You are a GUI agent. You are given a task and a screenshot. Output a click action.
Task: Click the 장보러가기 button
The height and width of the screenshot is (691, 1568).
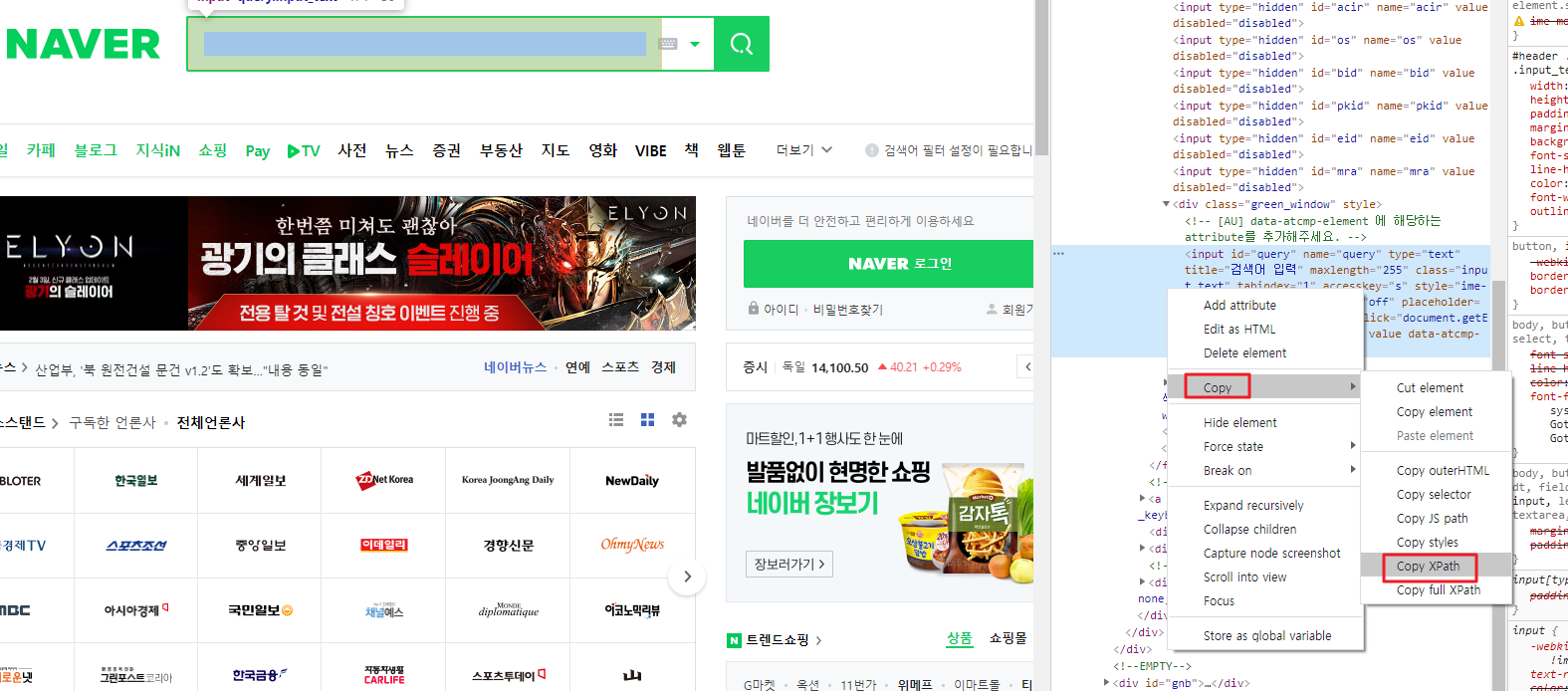789,565
